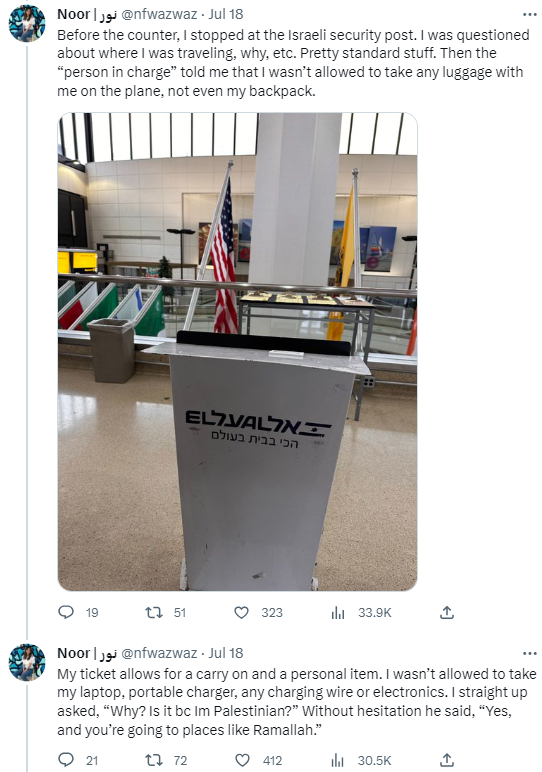Open the El Al podium photo

[x=237, y=352]
